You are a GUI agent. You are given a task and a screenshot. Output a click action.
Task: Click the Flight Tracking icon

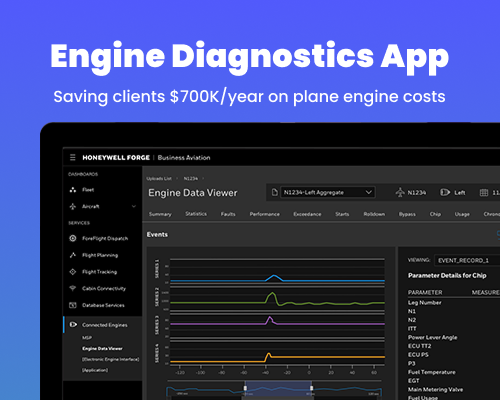tap(73, 272)
